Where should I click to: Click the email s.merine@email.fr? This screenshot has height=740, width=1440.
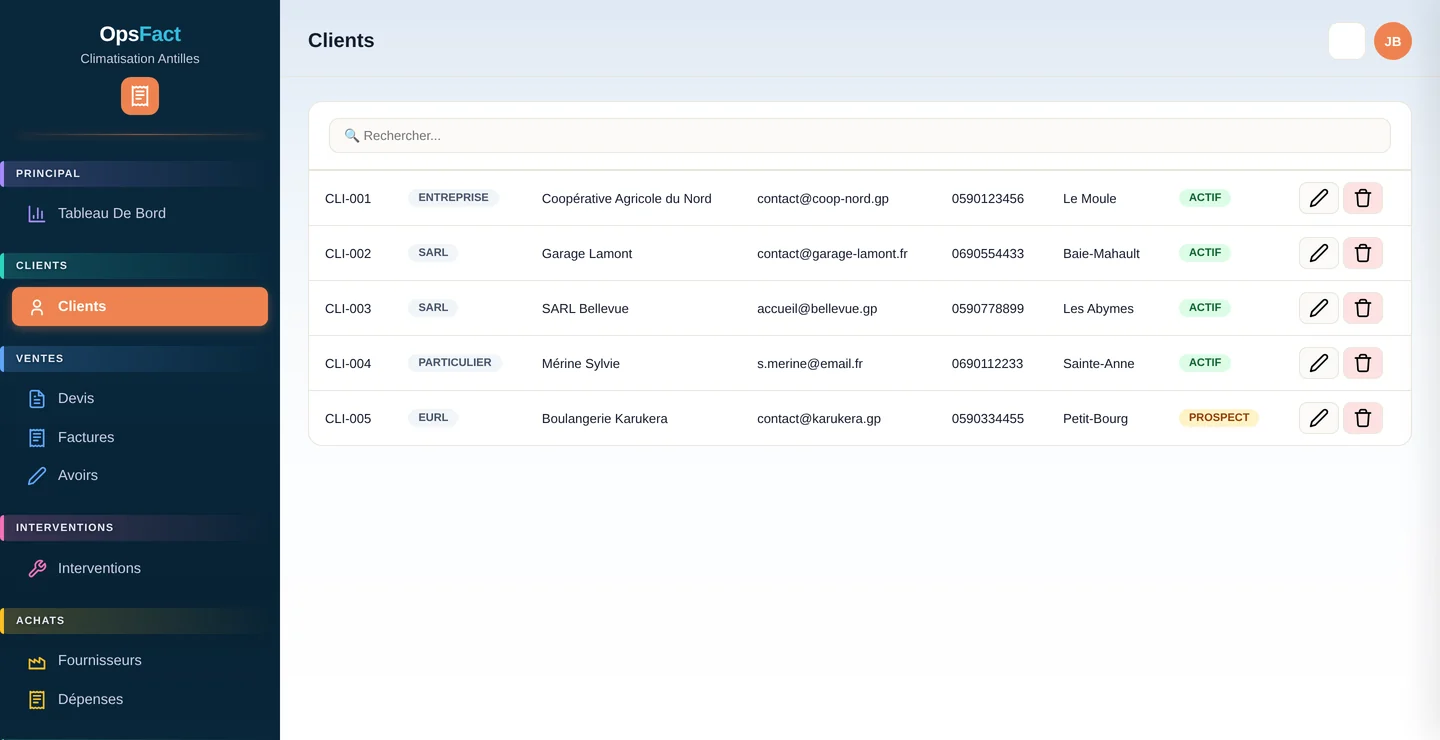click(810, 364)
